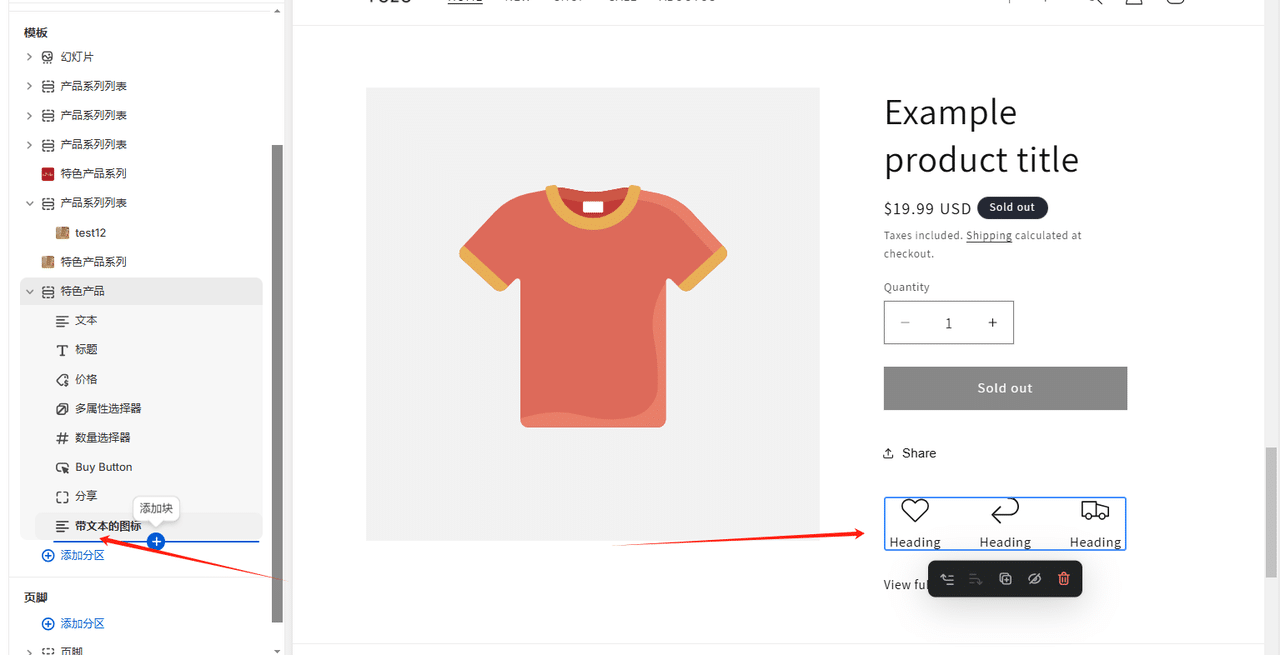Screen dimensions: 1280x655
Task: Hide block with the eye-slash icon
Action: (1034, 579)
